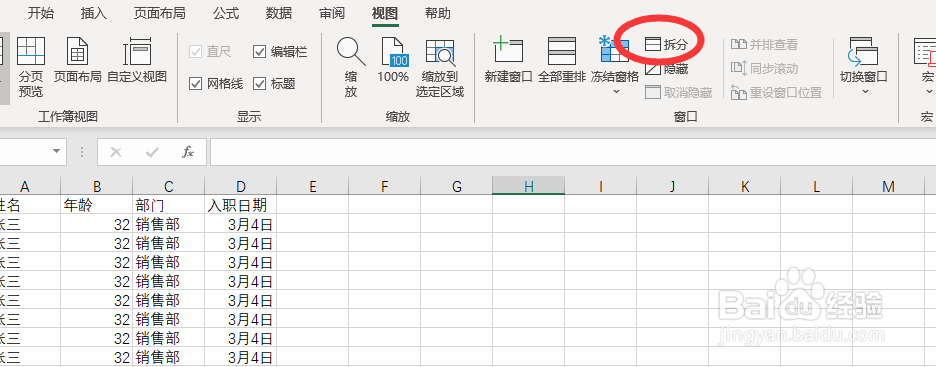Open the 帮助 (Help) tab

438,13
